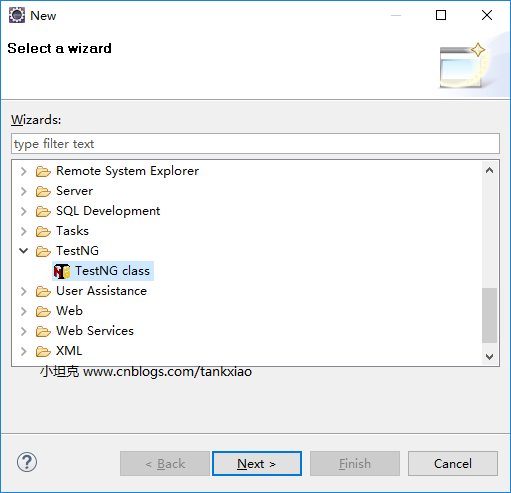Expand the Web category
Image resolution: width=511 pixels, height=493 pixels.
click(23, 311)
